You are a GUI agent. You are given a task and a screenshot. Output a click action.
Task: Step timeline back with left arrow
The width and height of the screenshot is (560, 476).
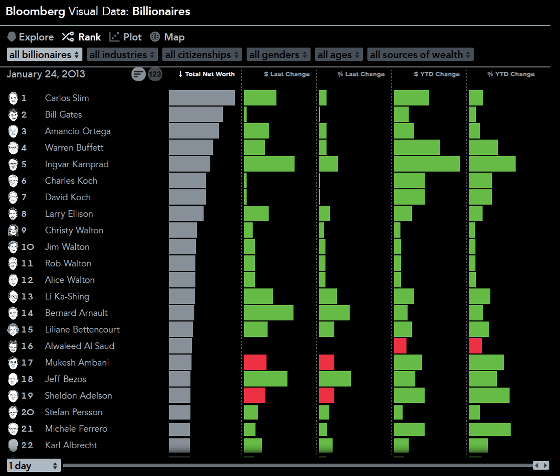point(536,465)
